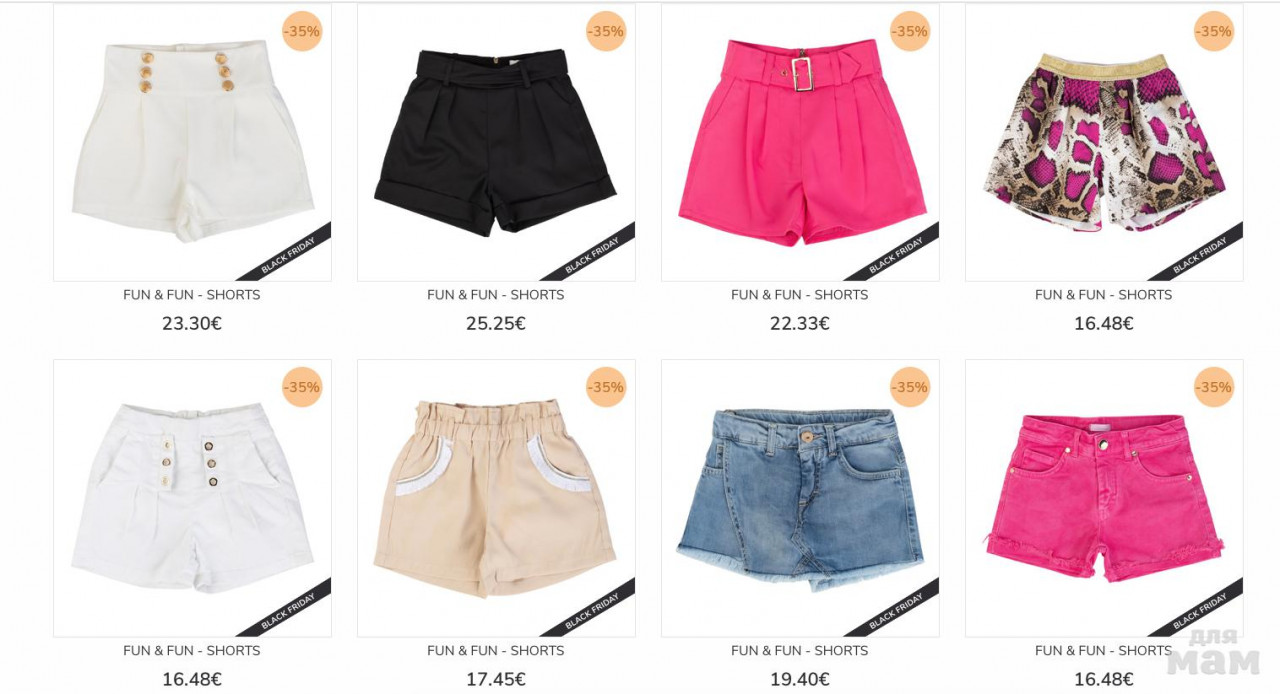Open the pink belted shorts image
Viewport: 1280px width, 694px height.
(x=800, y=142)
